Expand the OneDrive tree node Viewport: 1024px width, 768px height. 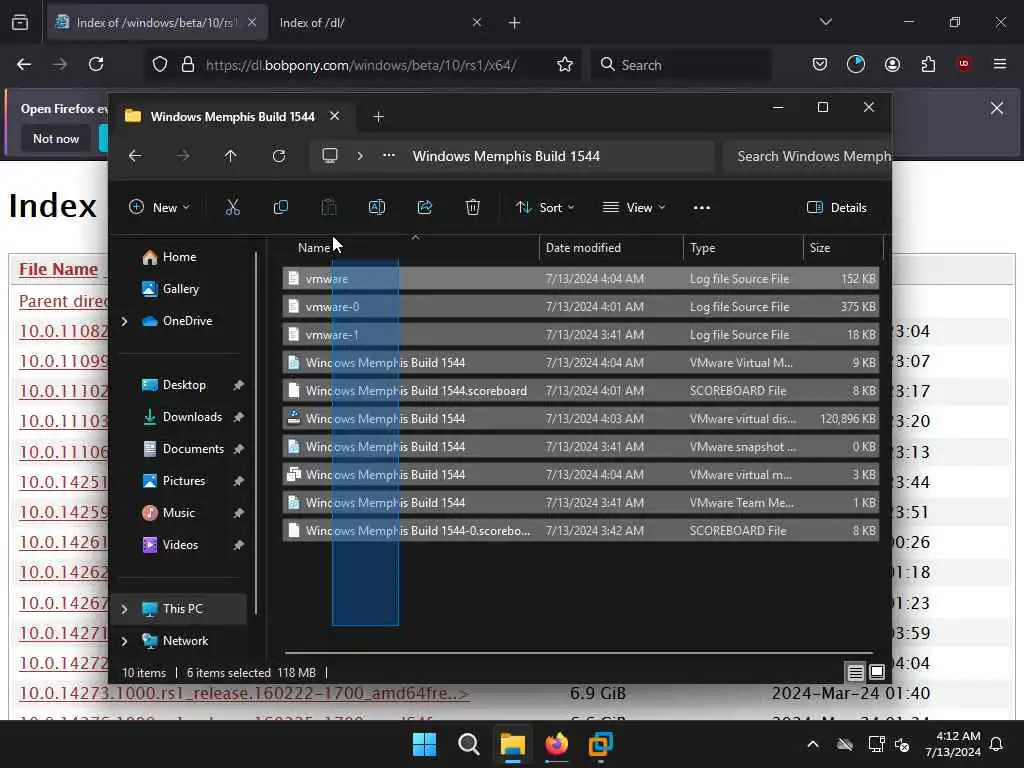tap(124, 321)
